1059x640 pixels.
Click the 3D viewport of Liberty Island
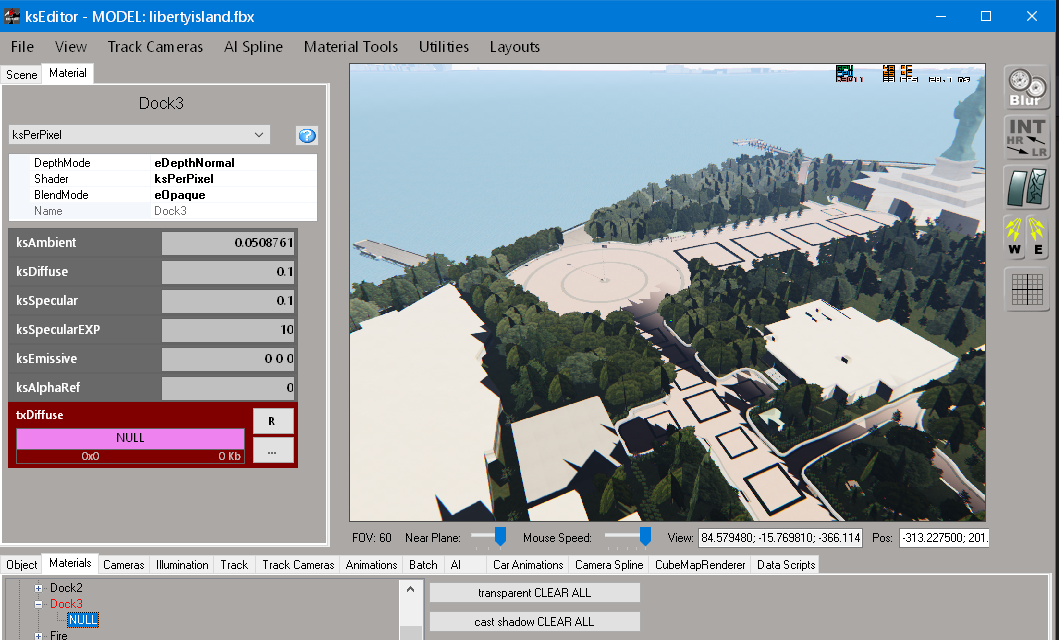(667, 292)
